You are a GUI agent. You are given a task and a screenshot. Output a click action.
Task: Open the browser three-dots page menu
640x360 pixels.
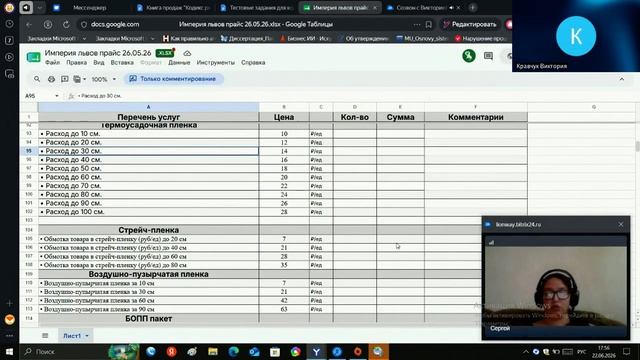pos(416,24)
